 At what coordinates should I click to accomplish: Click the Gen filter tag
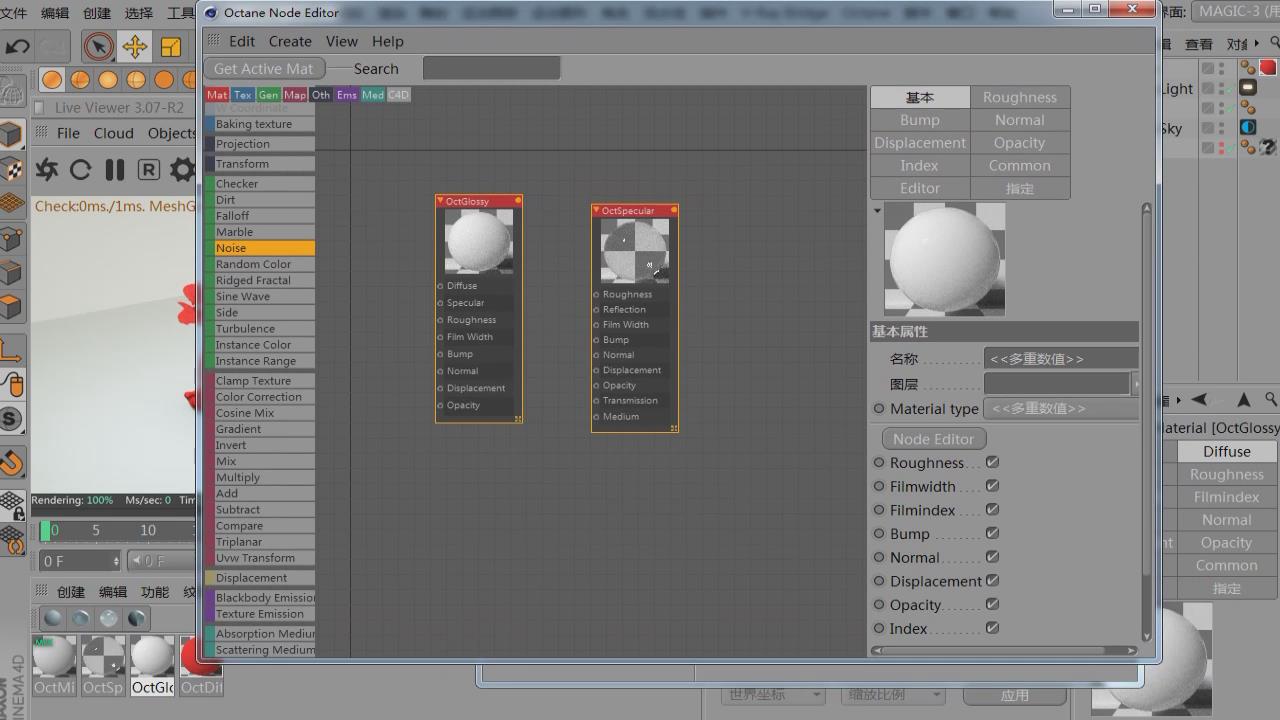[268, 95]
